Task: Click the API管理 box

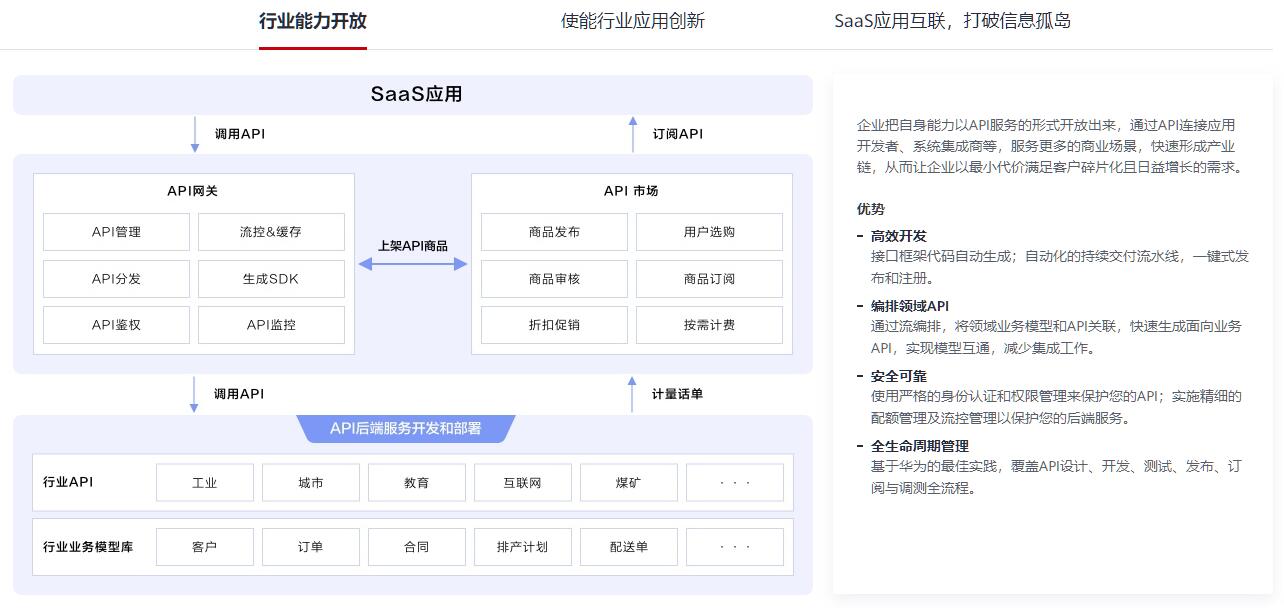Action: coord(116,232)
